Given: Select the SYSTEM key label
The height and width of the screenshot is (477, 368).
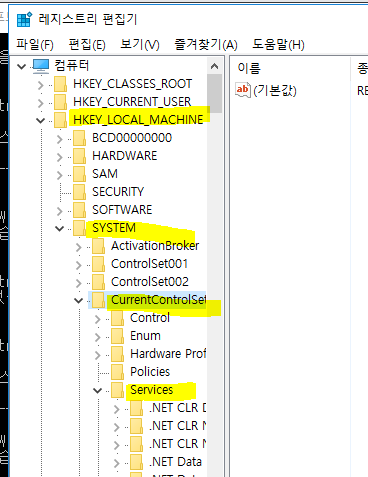Looking at the screenshot, I should pyautogui.click(x=114, y=228).
